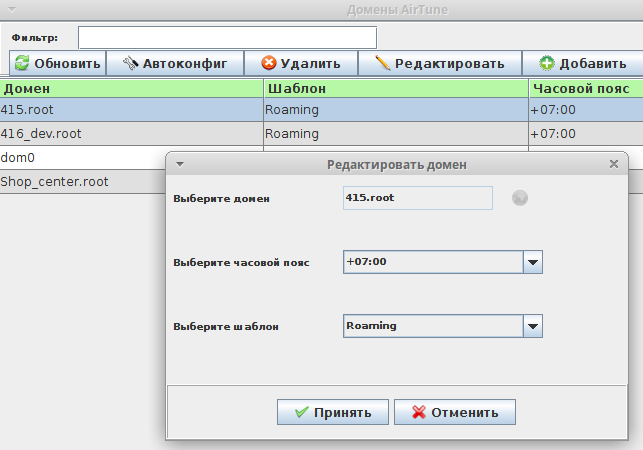Click the 415.root domain field in the dialog
The width and height of the screenshot is (643, 450).
pyautogui.click(x=418, y=198)
